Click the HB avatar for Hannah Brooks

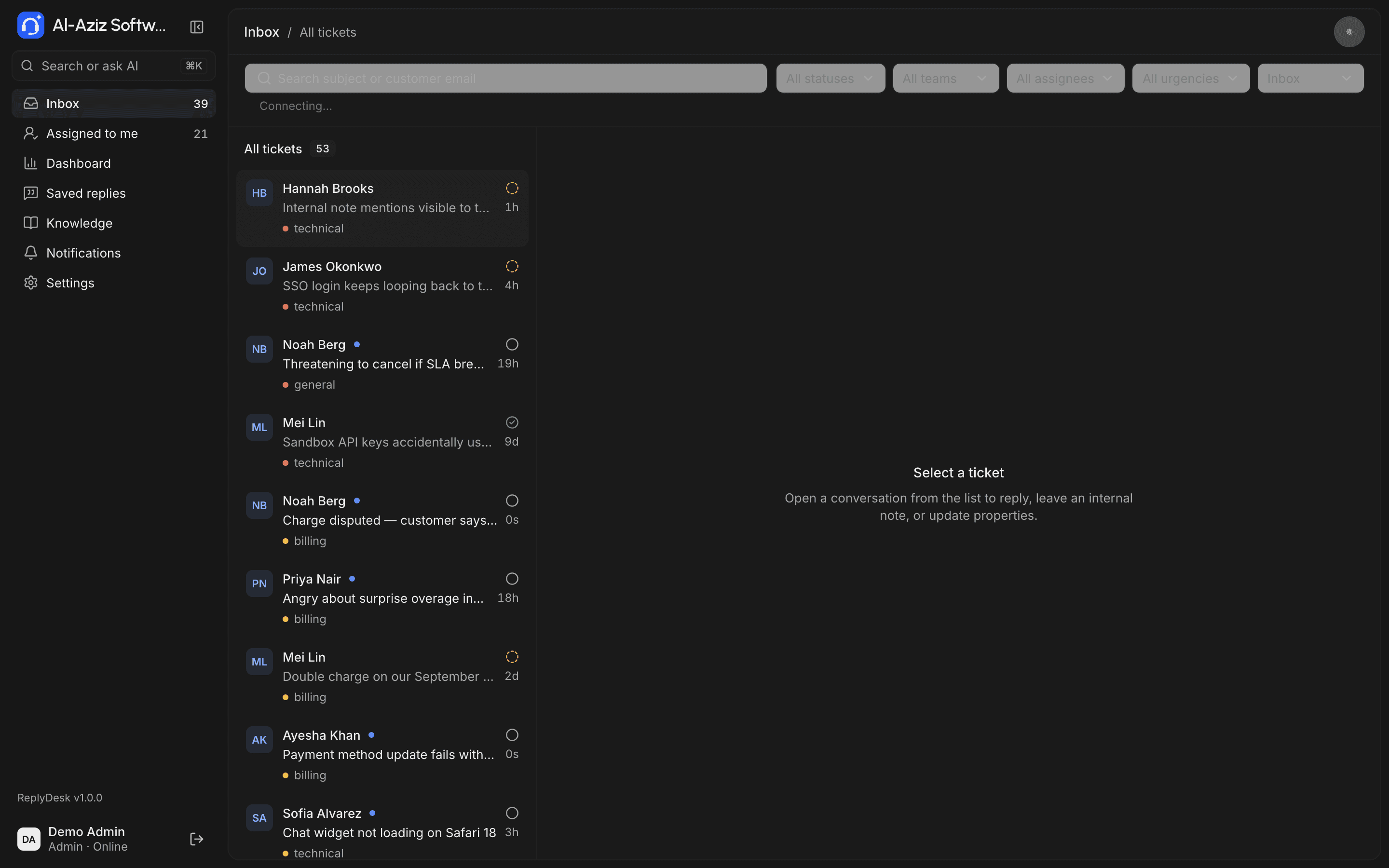point(259,193)
